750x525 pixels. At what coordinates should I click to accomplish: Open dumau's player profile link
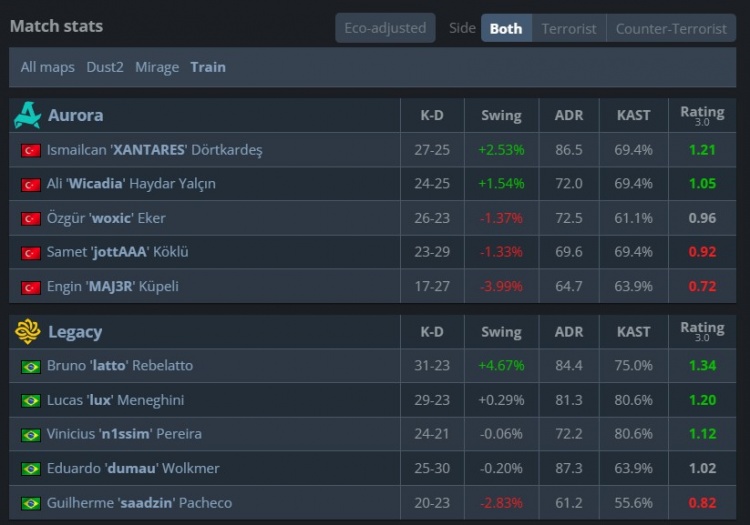[x=132, y=468]
